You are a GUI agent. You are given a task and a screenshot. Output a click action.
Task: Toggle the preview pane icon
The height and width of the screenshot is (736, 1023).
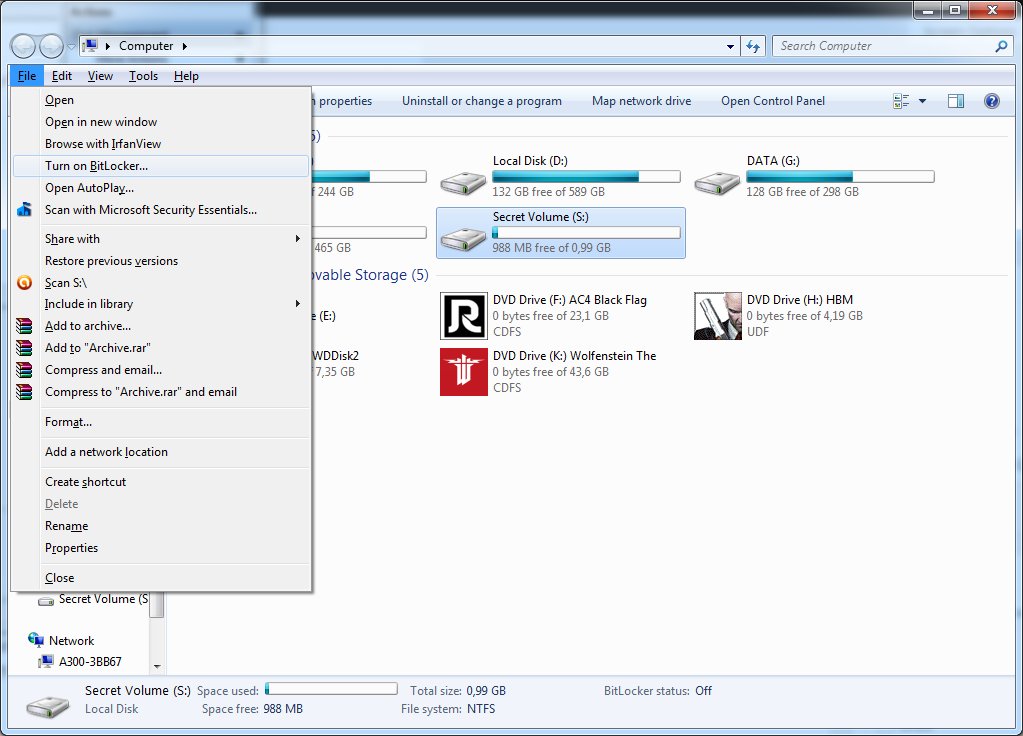coord(956,101)
